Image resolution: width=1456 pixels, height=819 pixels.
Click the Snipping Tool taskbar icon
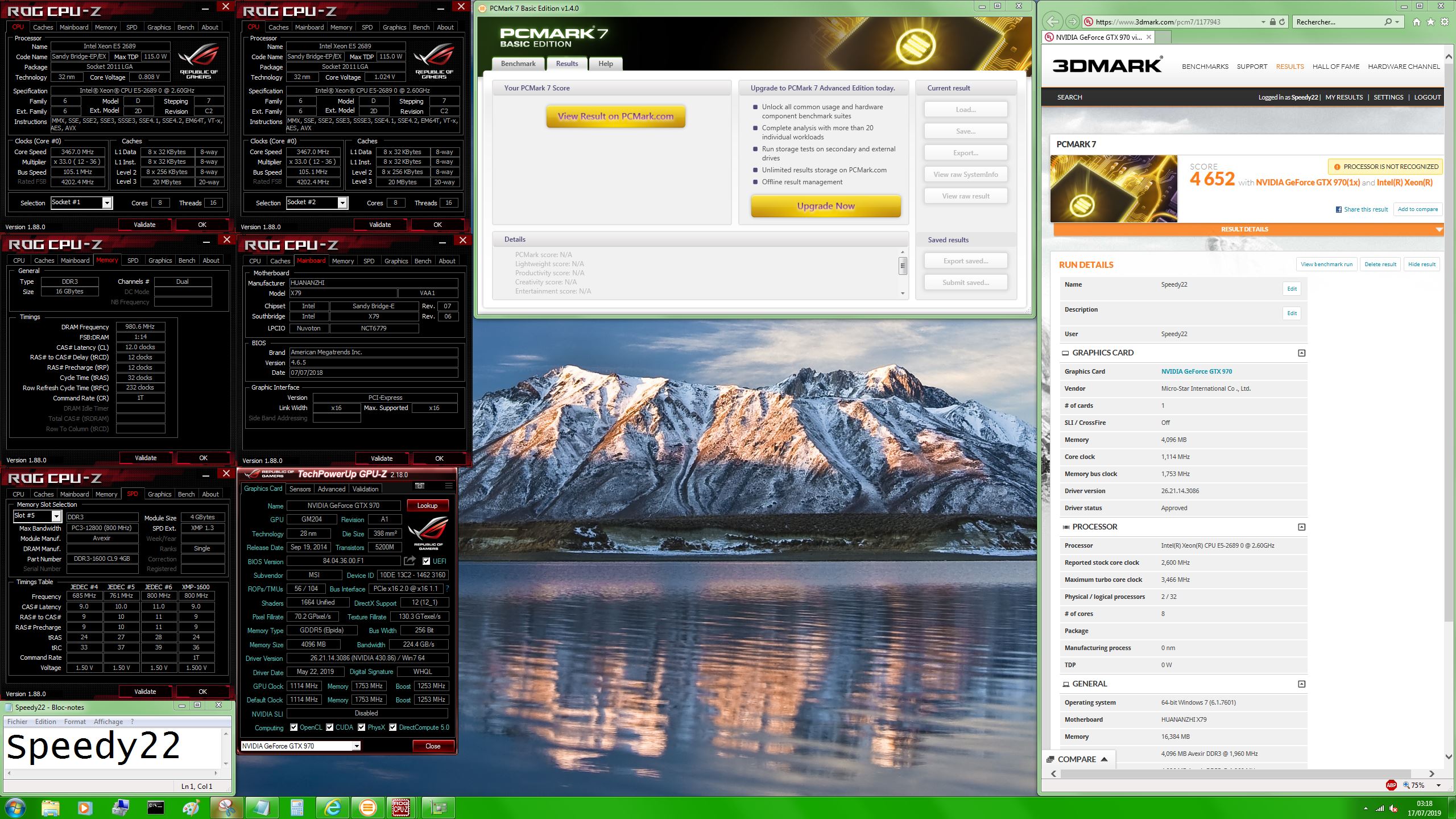[x=226, y=808]
